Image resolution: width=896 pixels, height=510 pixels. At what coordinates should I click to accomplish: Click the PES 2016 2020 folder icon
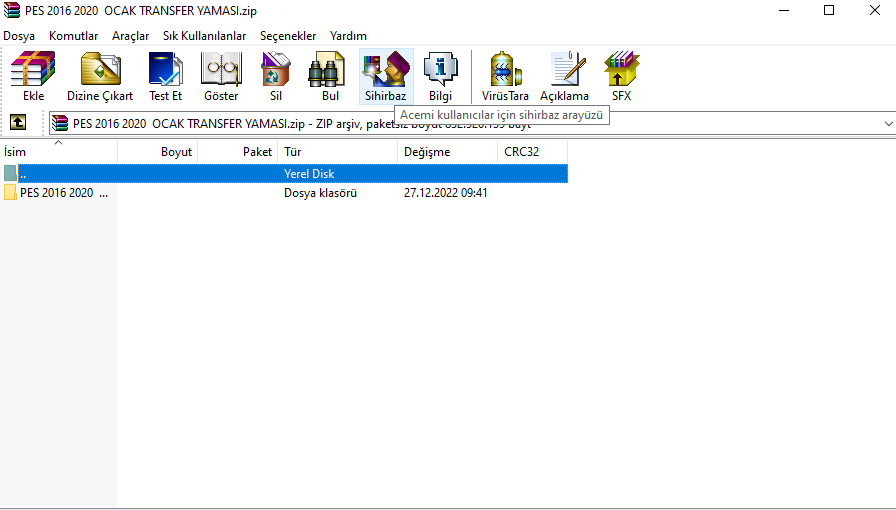click(x=10, y=193)
